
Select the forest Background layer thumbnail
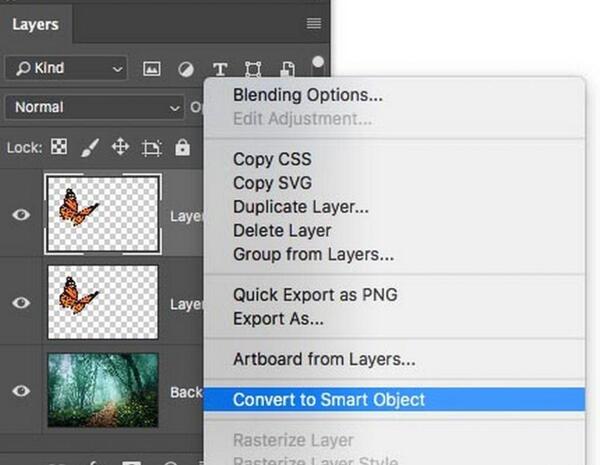tap(103, 390)
